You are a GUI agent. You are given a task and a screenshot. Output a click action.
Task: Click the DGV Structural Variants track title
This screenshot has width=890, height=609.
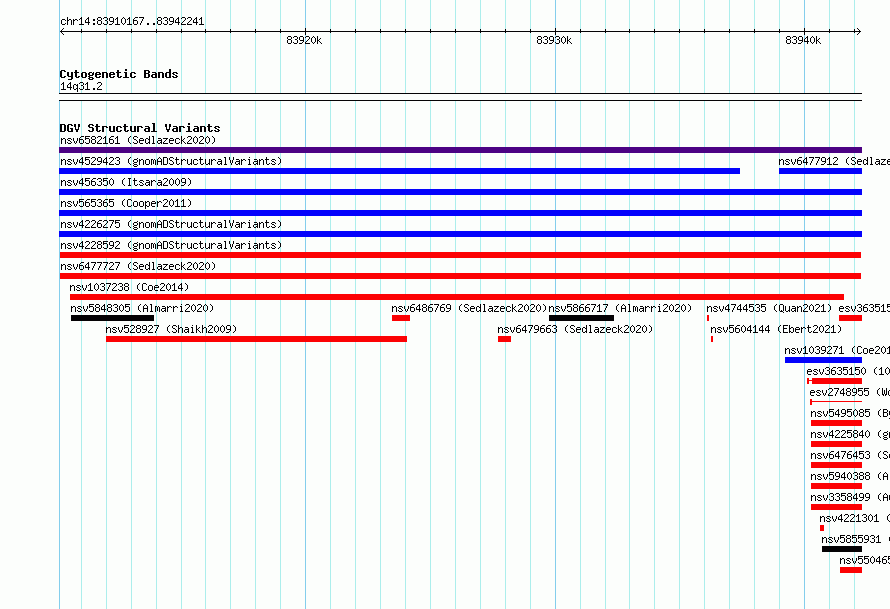[140, 128]
